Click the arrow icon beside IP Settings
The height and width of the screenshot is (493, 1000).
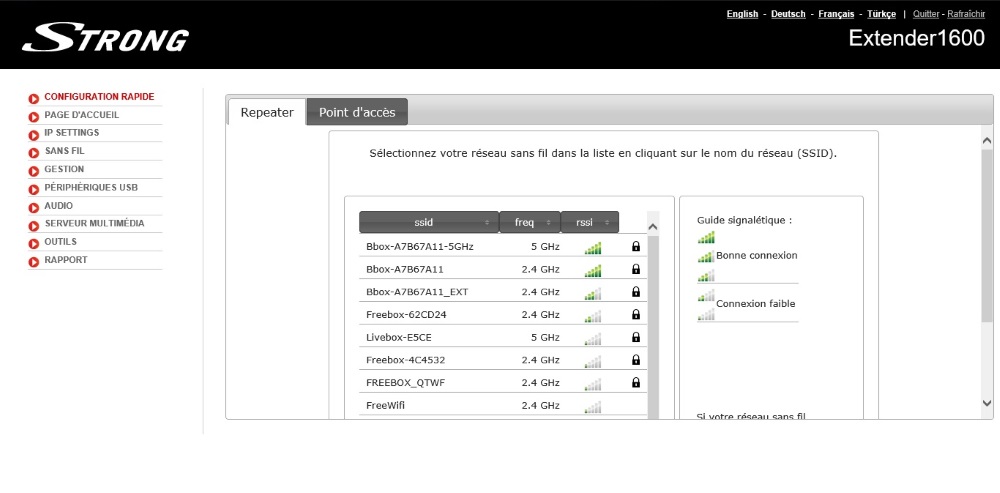tap(34, 135)
